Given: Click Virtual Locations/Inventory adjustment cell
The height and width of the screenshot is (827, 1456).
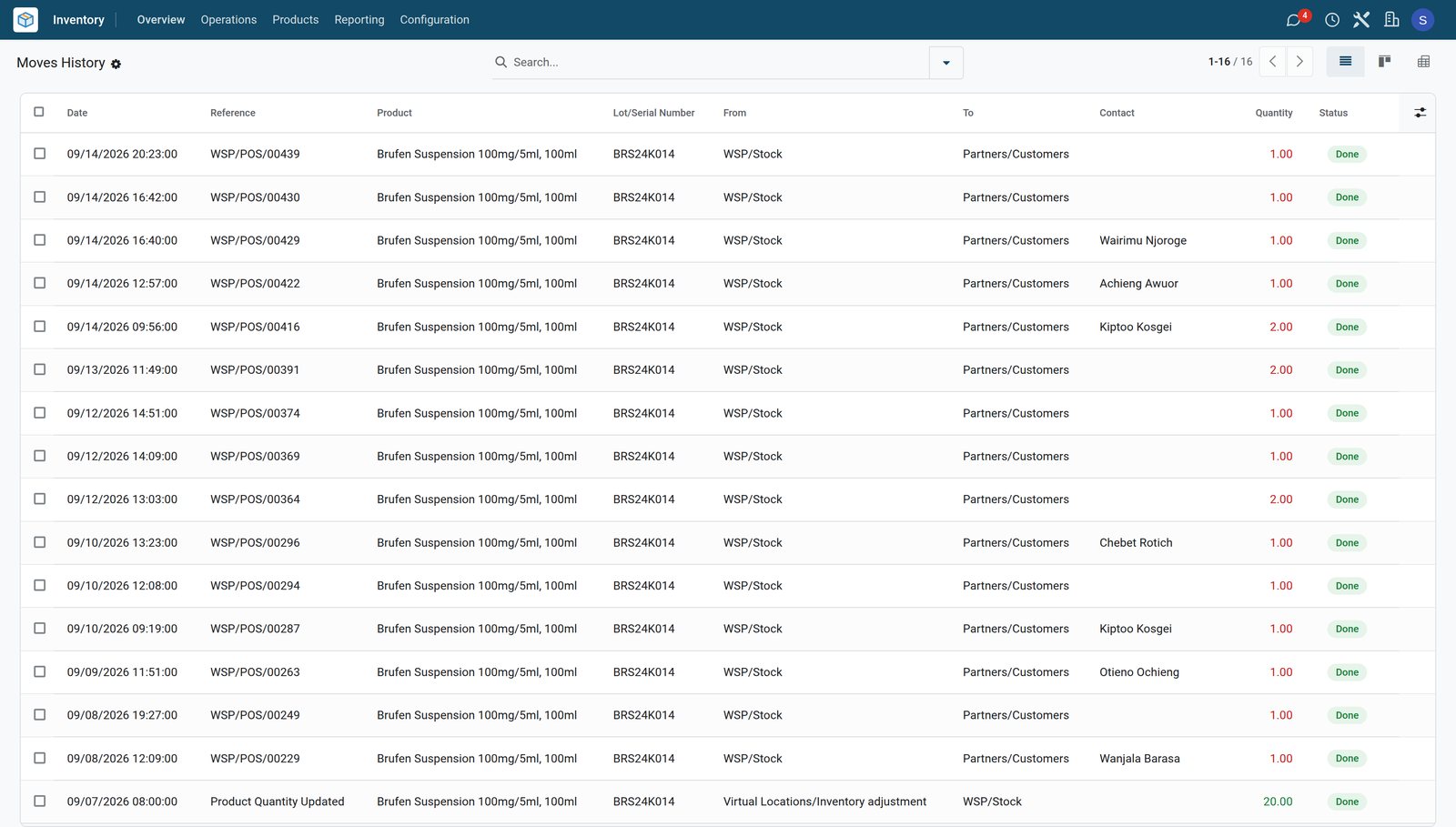Looking at the screenshot, I should click(824, 802).
